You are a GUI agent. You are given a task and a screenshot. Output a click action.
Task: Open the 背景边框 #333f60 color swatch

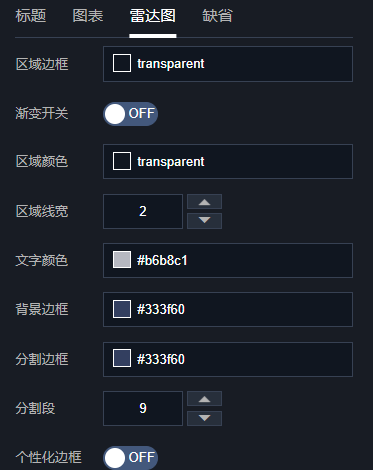coord(122,309)
